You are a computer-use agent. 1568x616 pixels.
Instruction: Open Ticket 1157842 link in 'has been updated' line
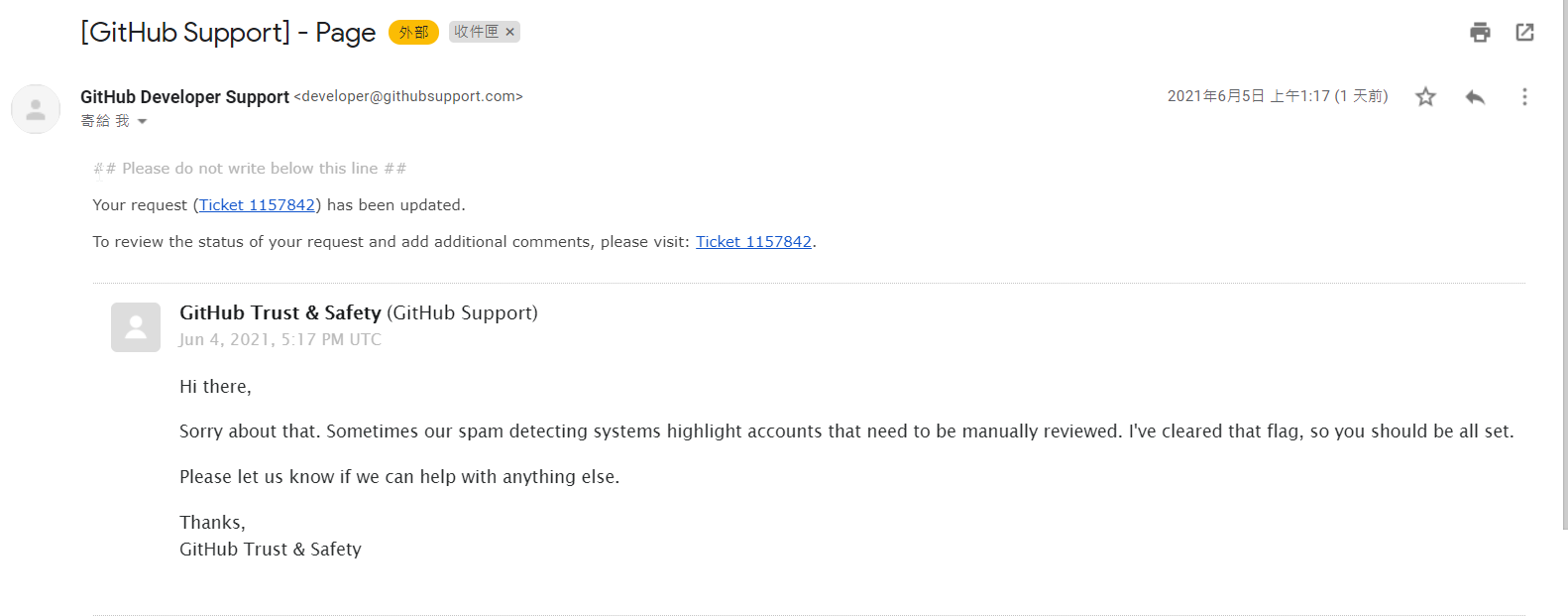click(257, 205)
